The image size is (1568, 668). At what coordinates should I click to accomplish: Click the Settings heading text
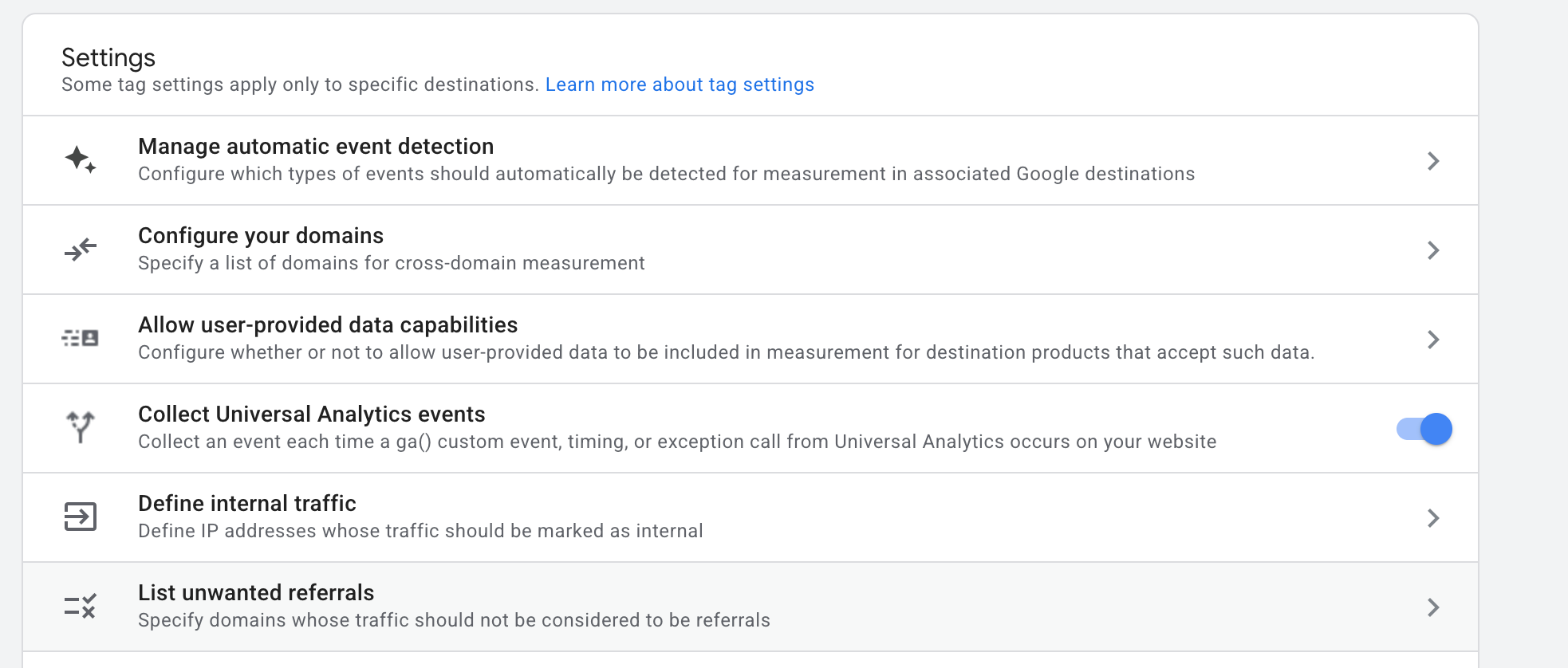(x=108, y=57)
